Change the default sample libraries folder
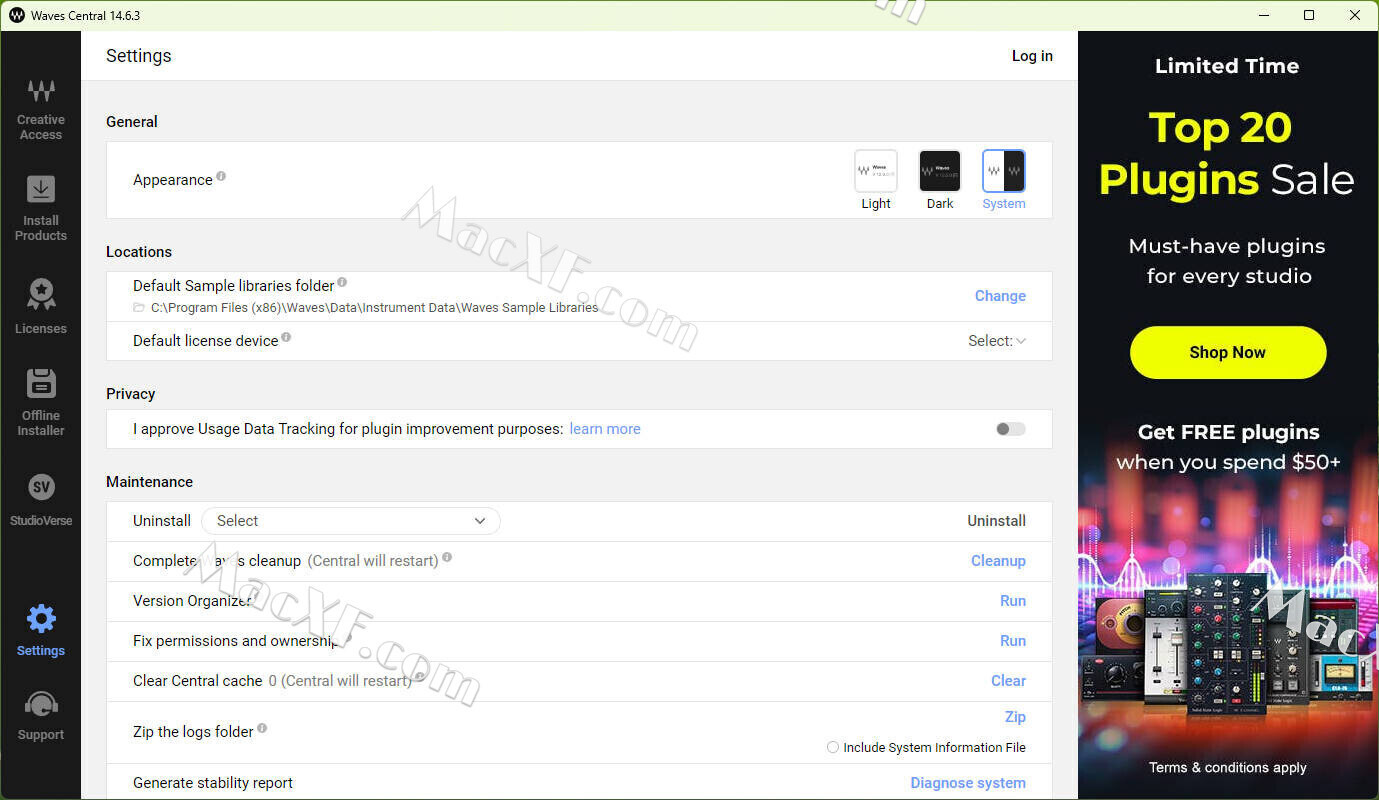Viewport: 1379px width, 800px height. [1000, 296]
